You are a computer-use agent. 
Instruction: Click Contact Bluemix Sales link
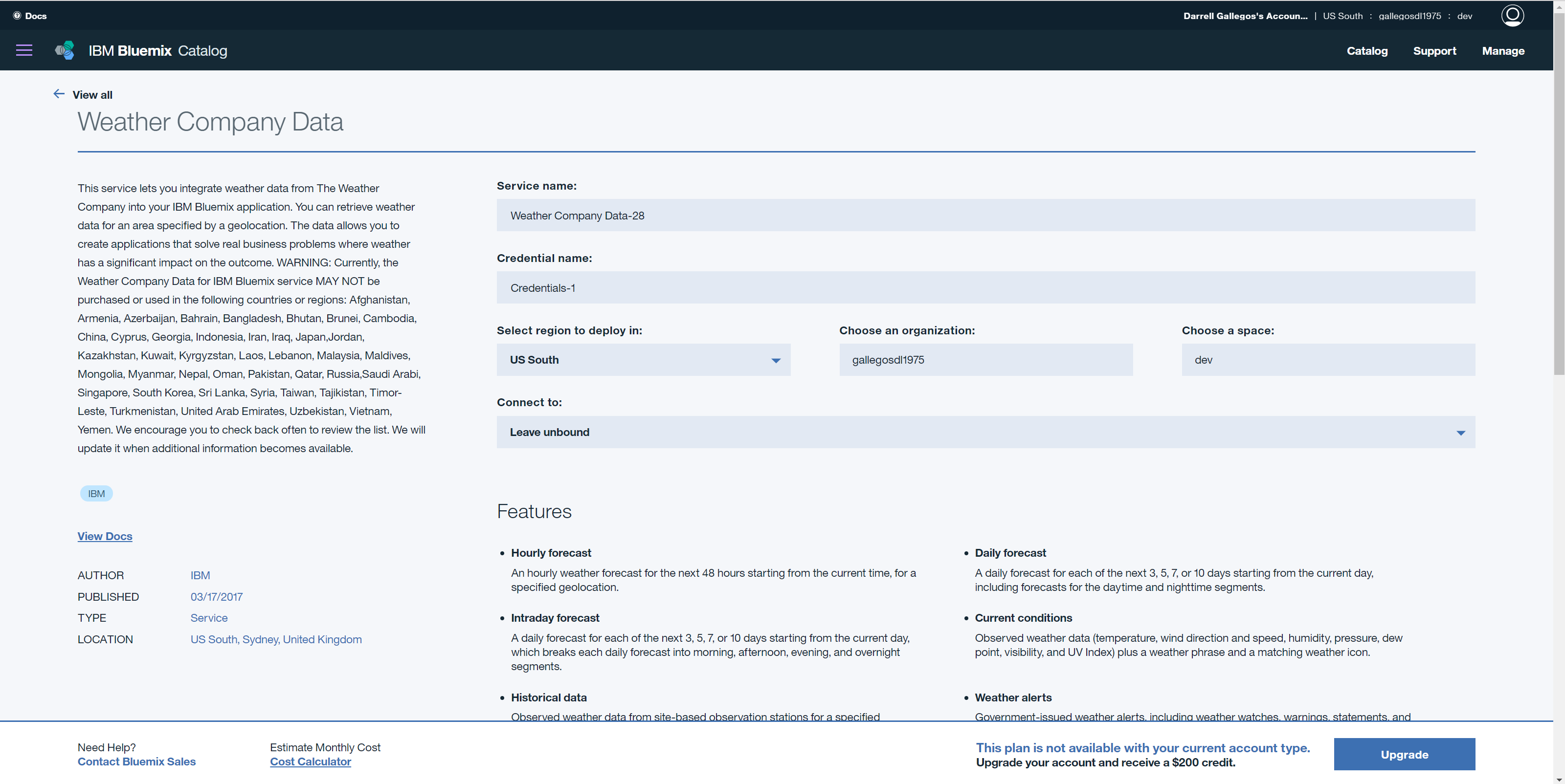[x=136, y=761]
